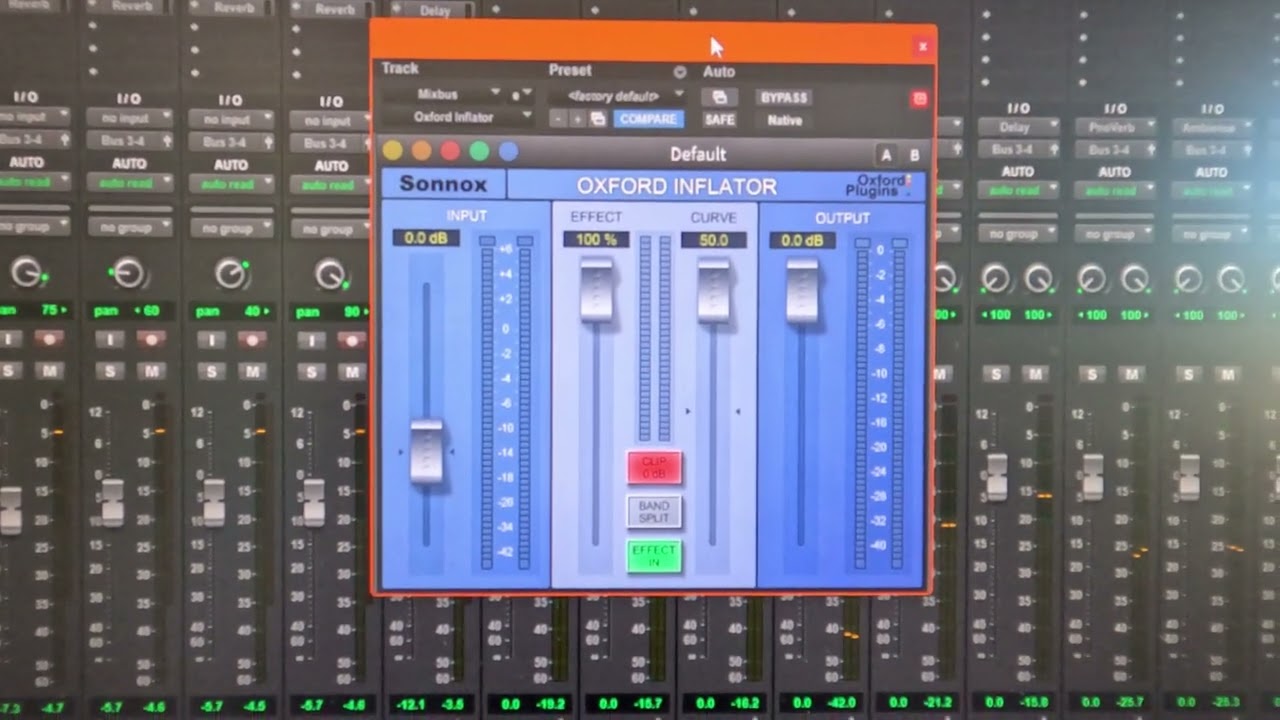Select next preset with the plus button

click(x=578, y=119)
